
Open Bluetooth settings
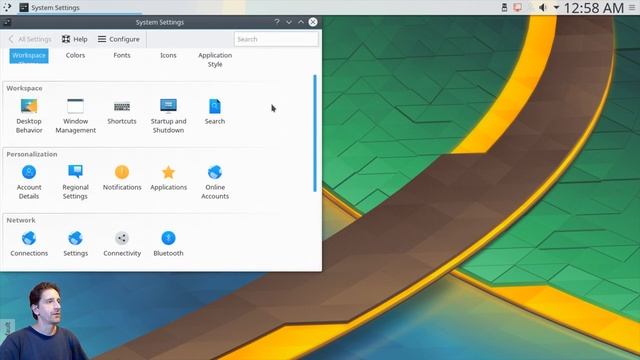(168, 244)
